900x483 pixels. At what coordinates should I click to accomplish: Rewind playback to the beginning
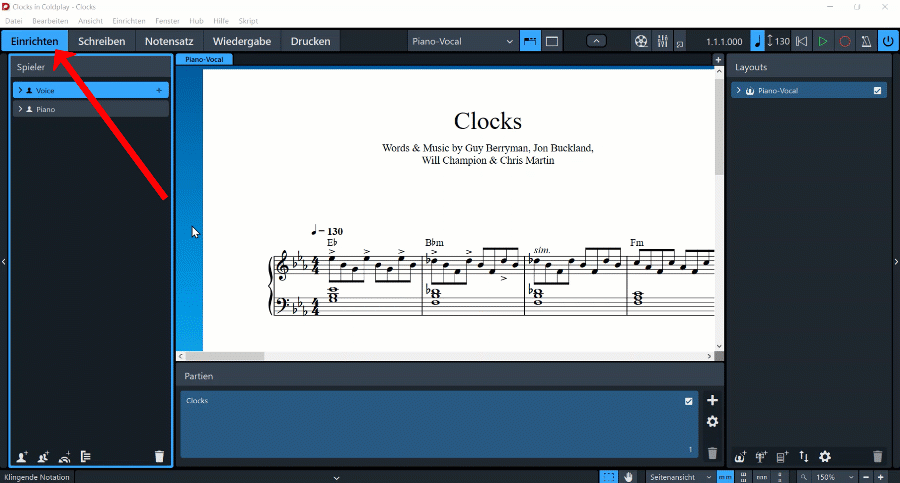[801, 41]
